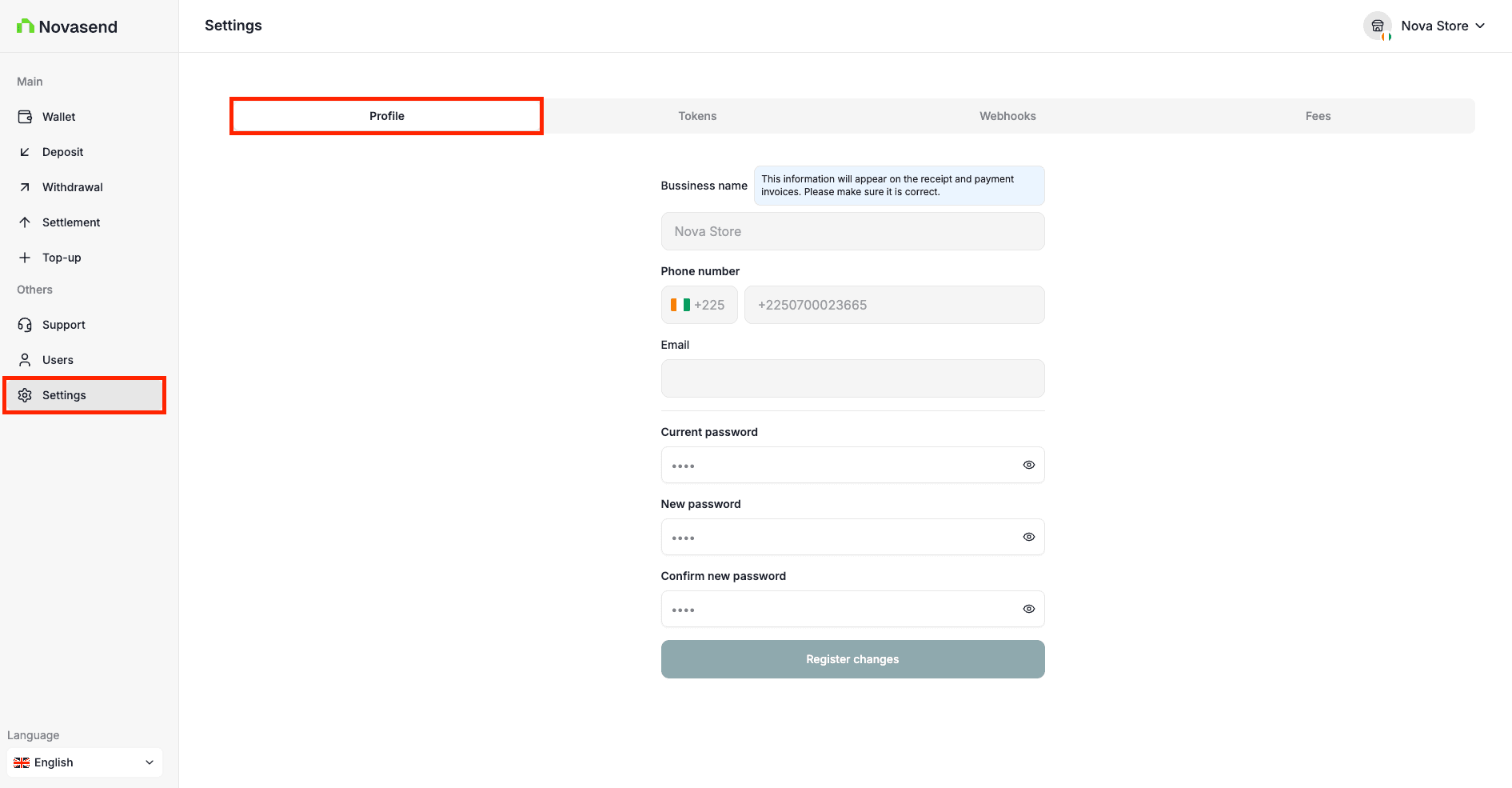Viewport: 1512px width, 788px height.
Task: Click inside the Email input field
Action: click(x=852, y=378)
